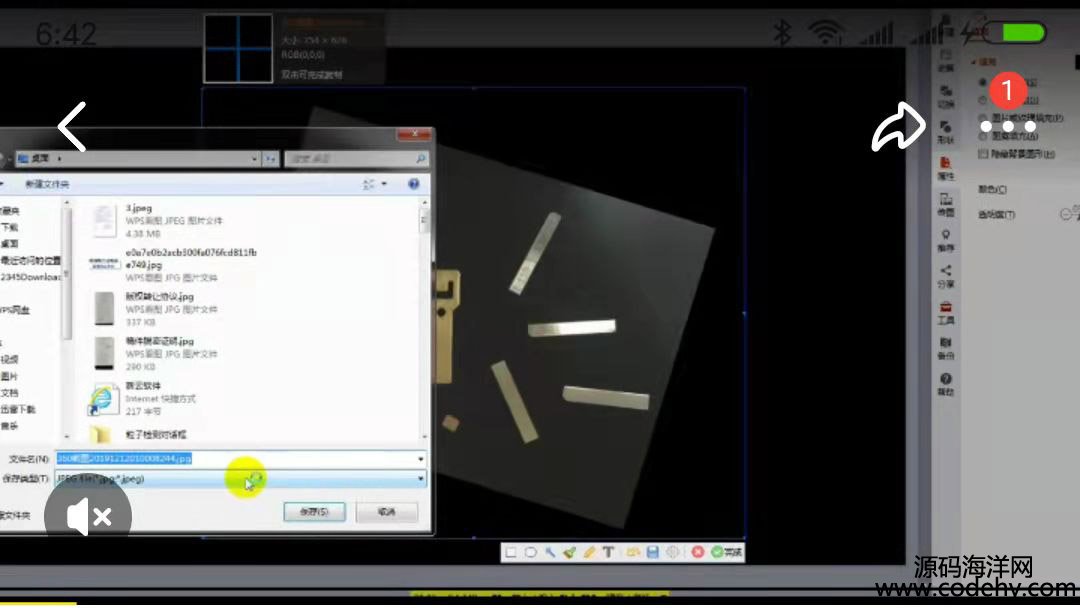Image resolution: width=1080 pixels, height=608 pixels.
Task: Open the 形状 shapes sidebar panel
Action: tap(946, 132)
